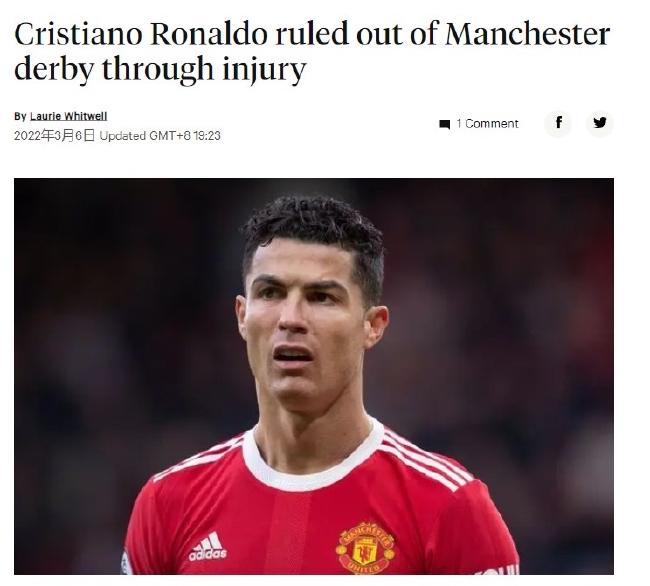This screenshot has height=586, width=650.
Task: Select the 2022年3月6日 publication date
Action: tap(54, 136)
